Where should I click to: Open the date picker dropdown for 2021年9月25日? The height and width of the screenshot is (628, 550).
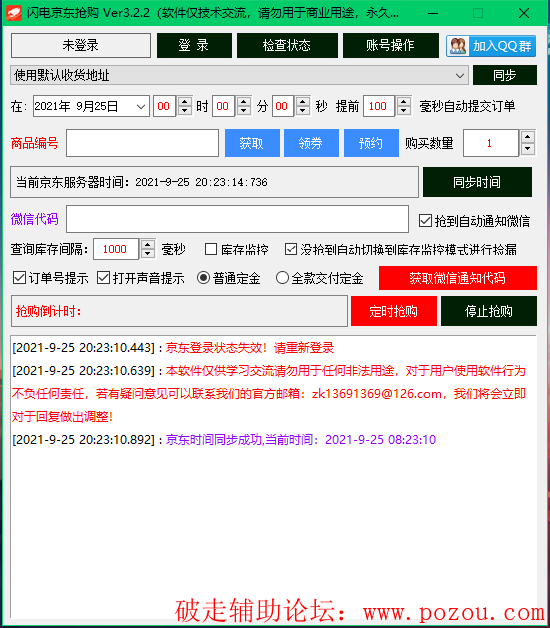coord(140,107)
